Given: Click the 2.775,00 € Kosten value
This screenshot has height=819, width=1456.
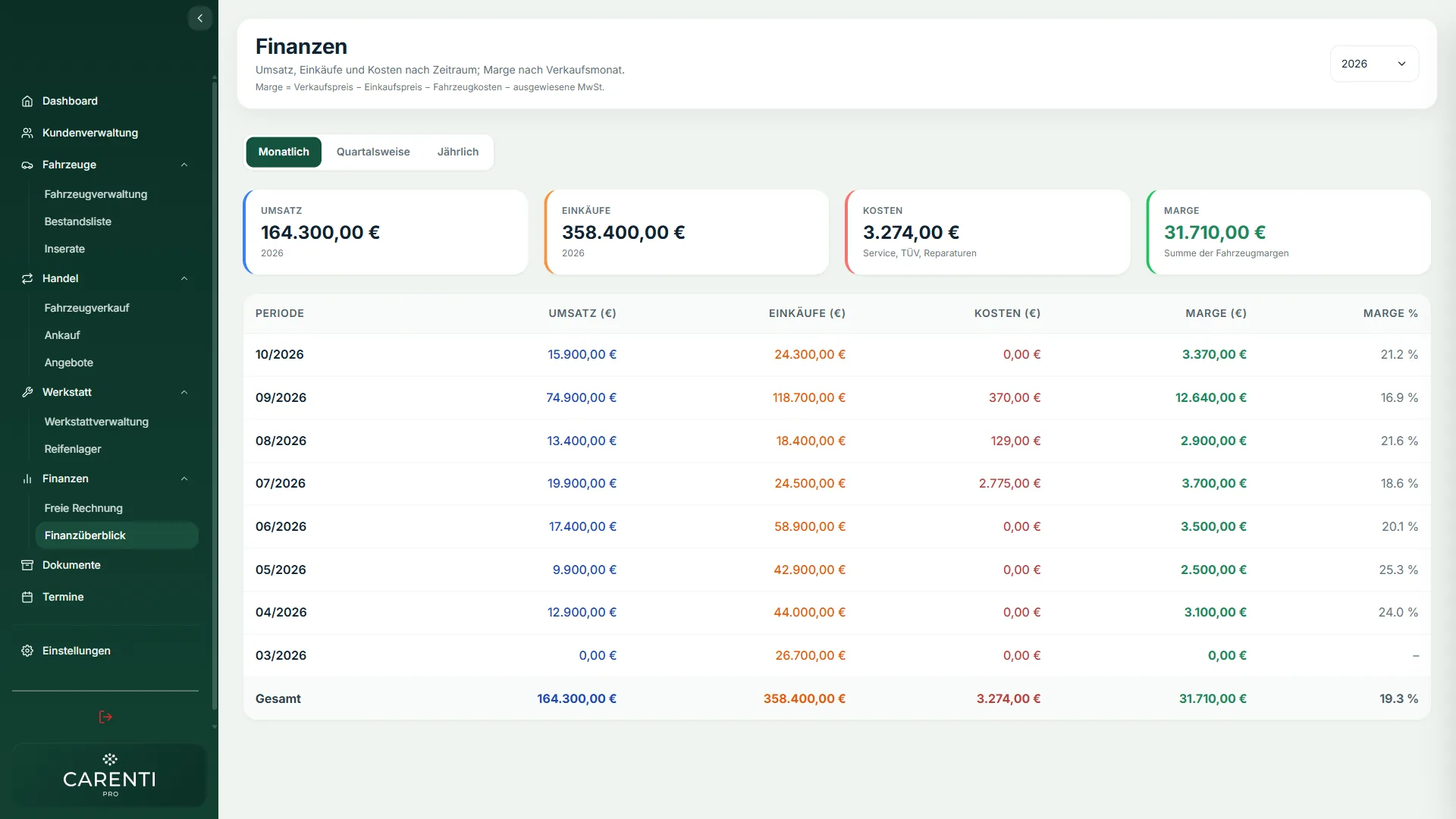Looking at the screenshot, I should 1009,483.
